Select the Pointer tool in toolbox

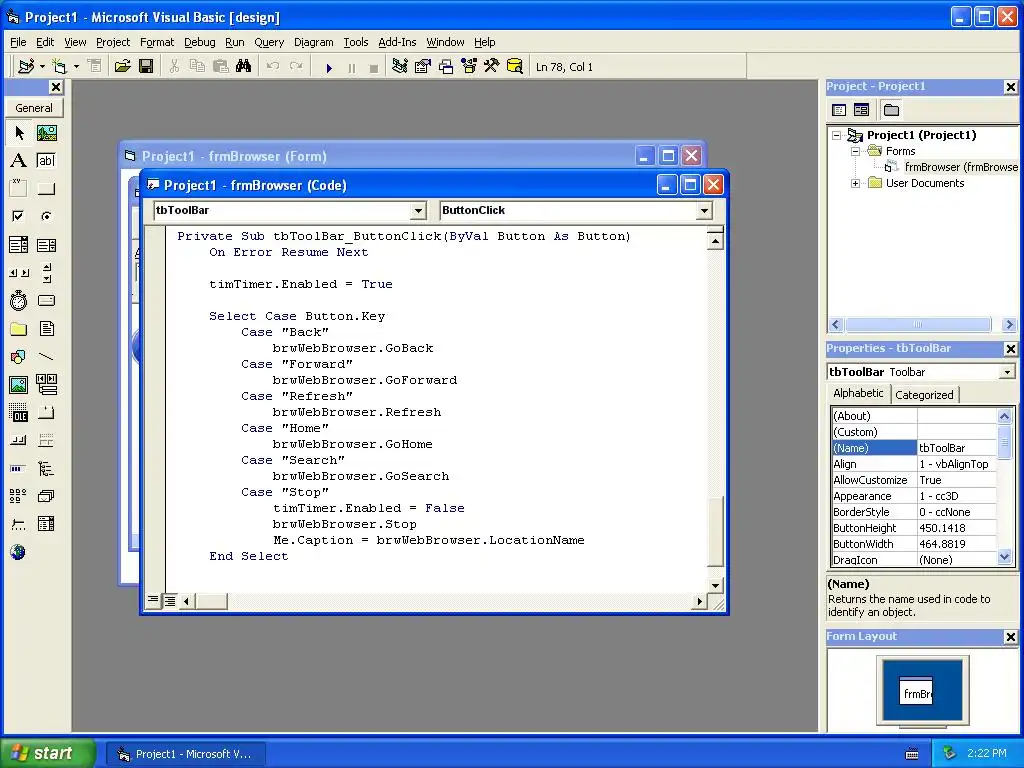click(19, 133)
